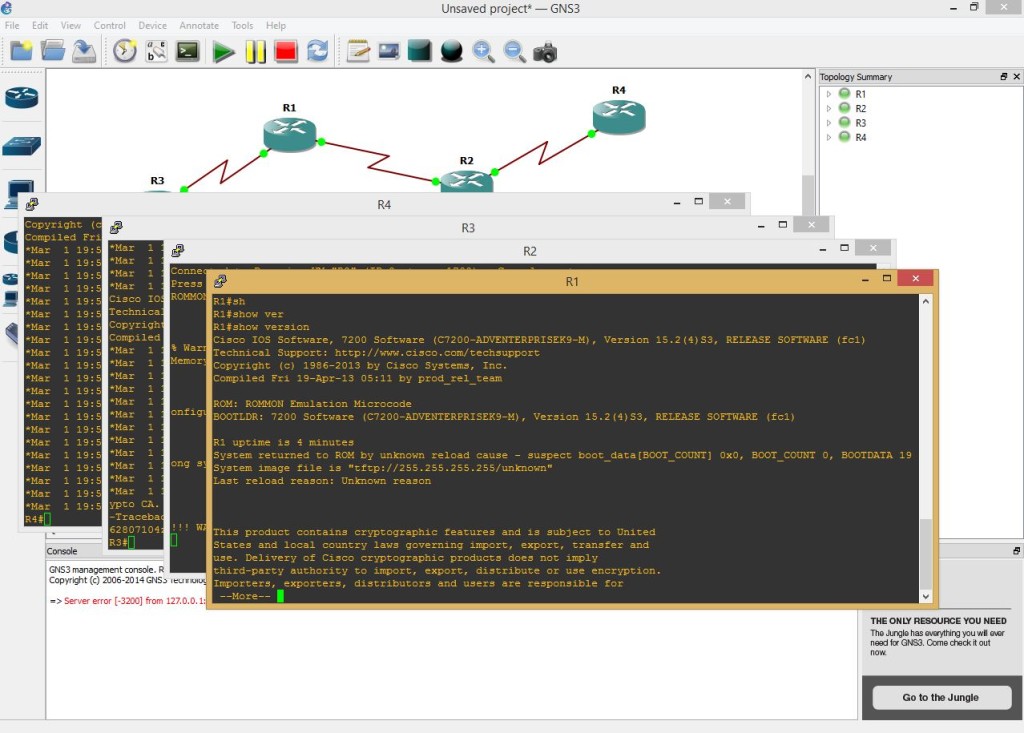
Task: Stop all devices with the red stop icon
Action: point(286,50)
